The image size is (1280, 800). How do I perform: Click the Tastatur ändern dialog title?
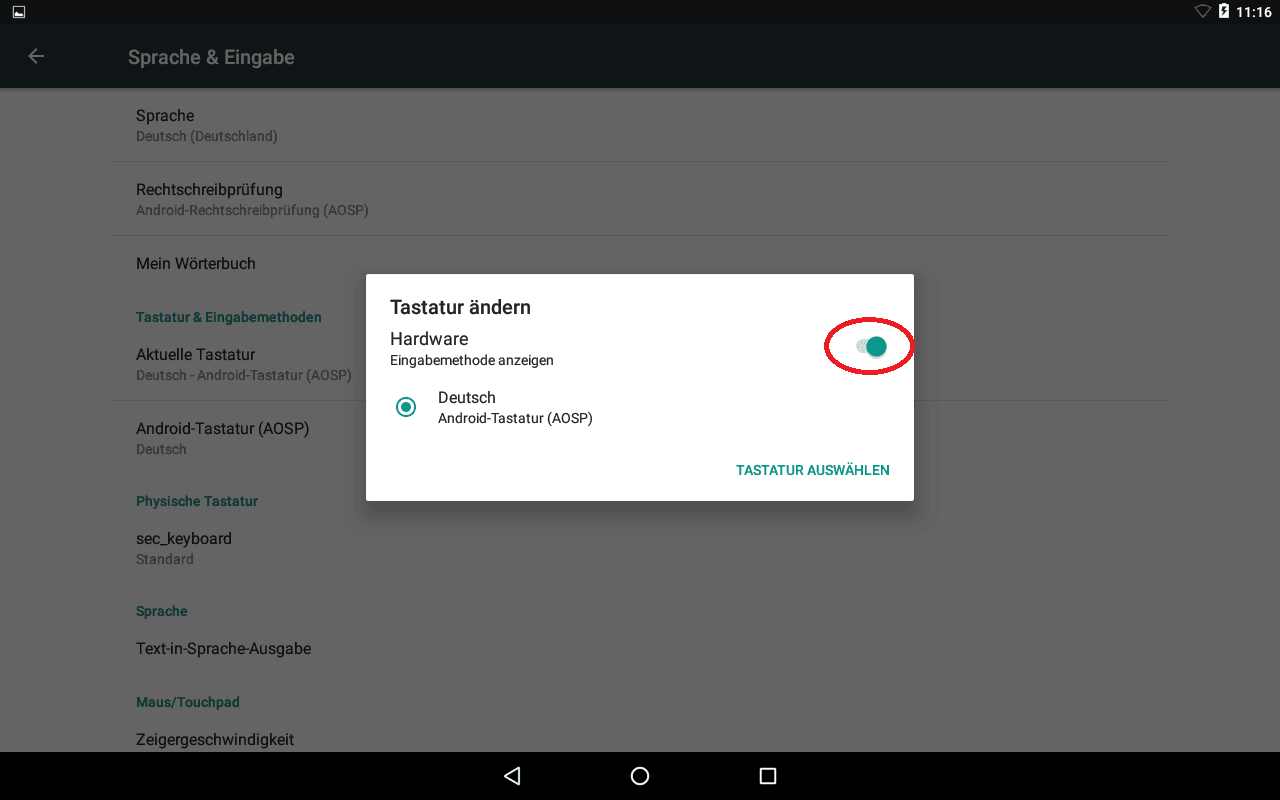460,307
